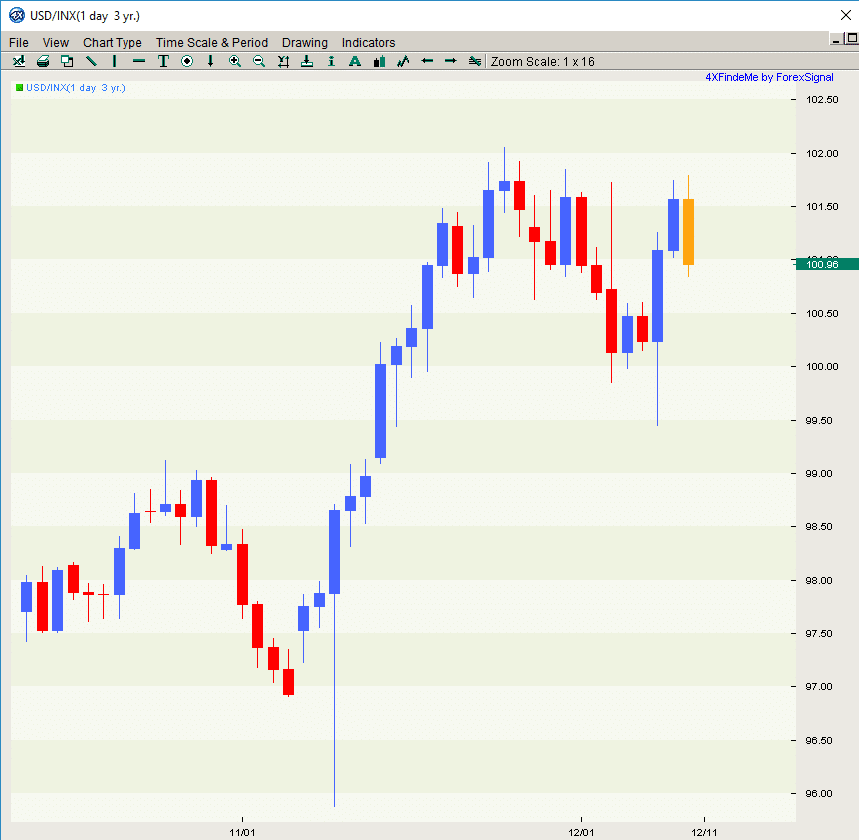Click the scroll left arrow icon
The width and height of the screenshot is (859, 840).
(x=427, y=61)
